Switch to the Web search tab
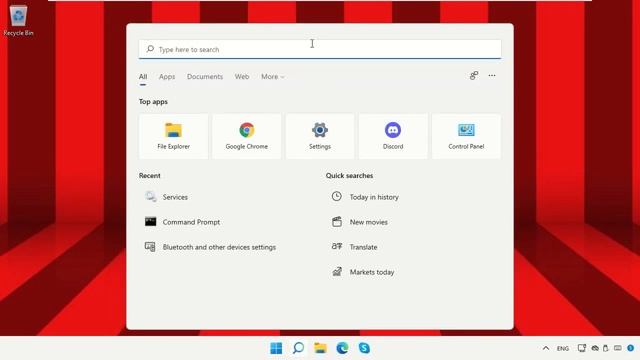 tap(242, 77)
